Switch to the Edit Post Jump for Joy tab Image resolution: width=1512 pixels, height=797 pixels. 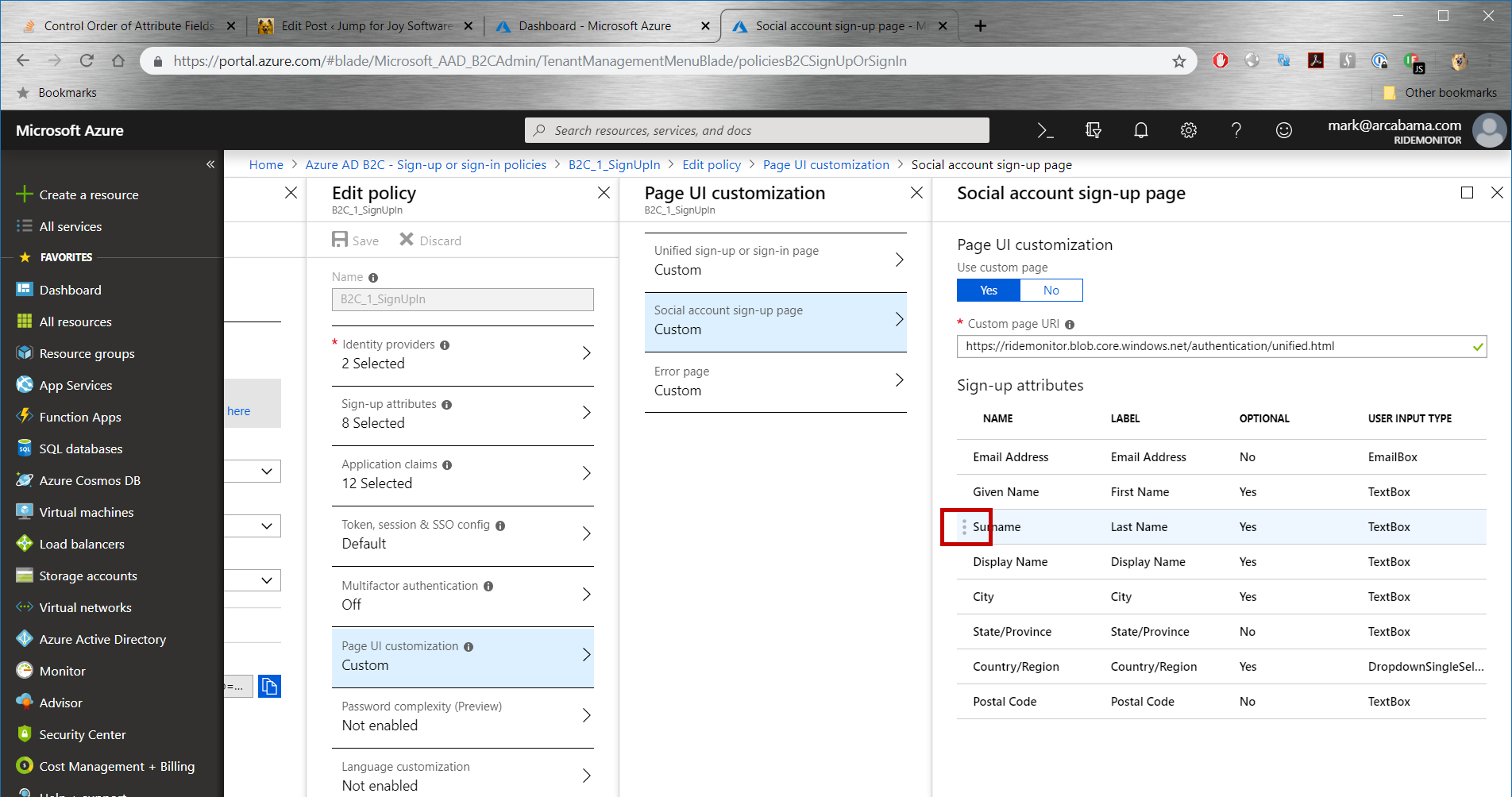pyautogui.click(x=365, y=25)
